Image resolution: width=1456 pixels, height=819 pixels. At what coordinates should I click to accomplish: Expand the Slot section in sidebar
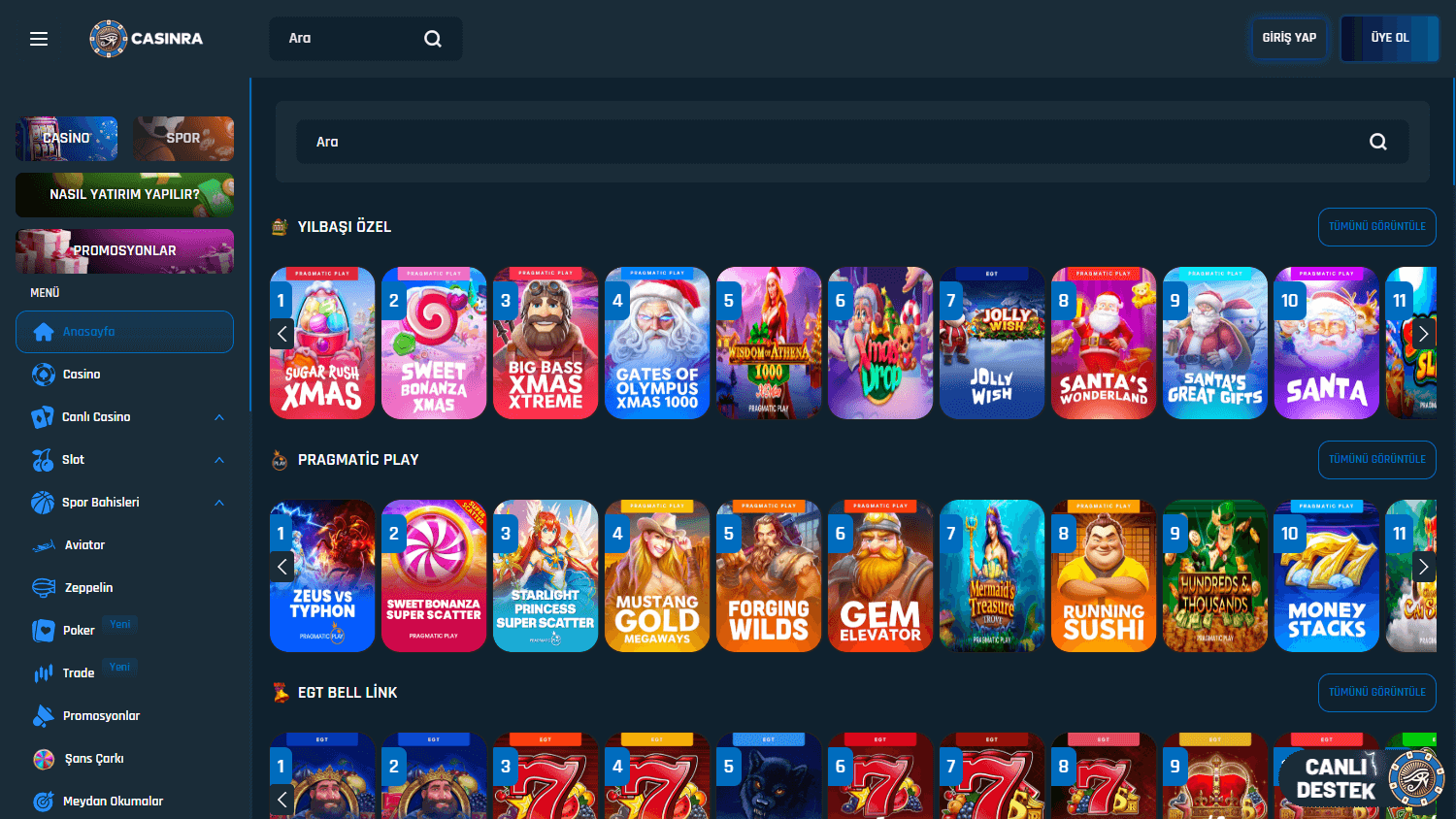coord(220,460)
